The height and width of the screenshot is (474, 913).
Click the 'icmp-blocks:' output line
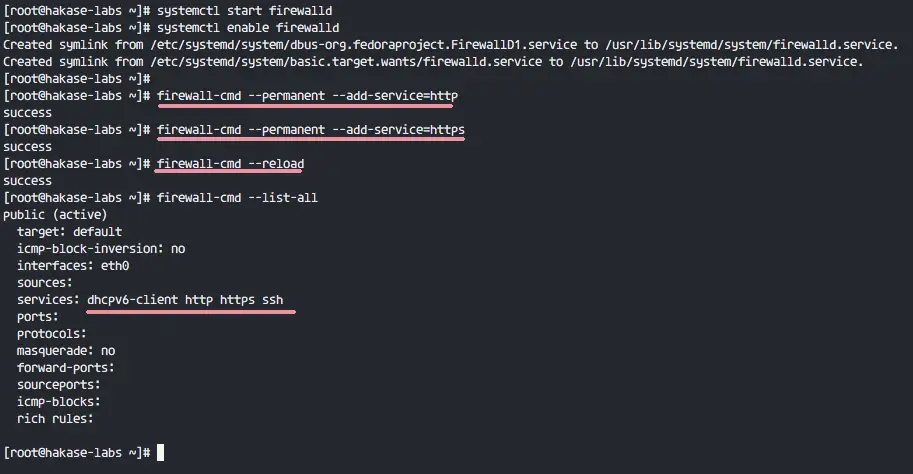pyautogui.click(x=58, y=402)
